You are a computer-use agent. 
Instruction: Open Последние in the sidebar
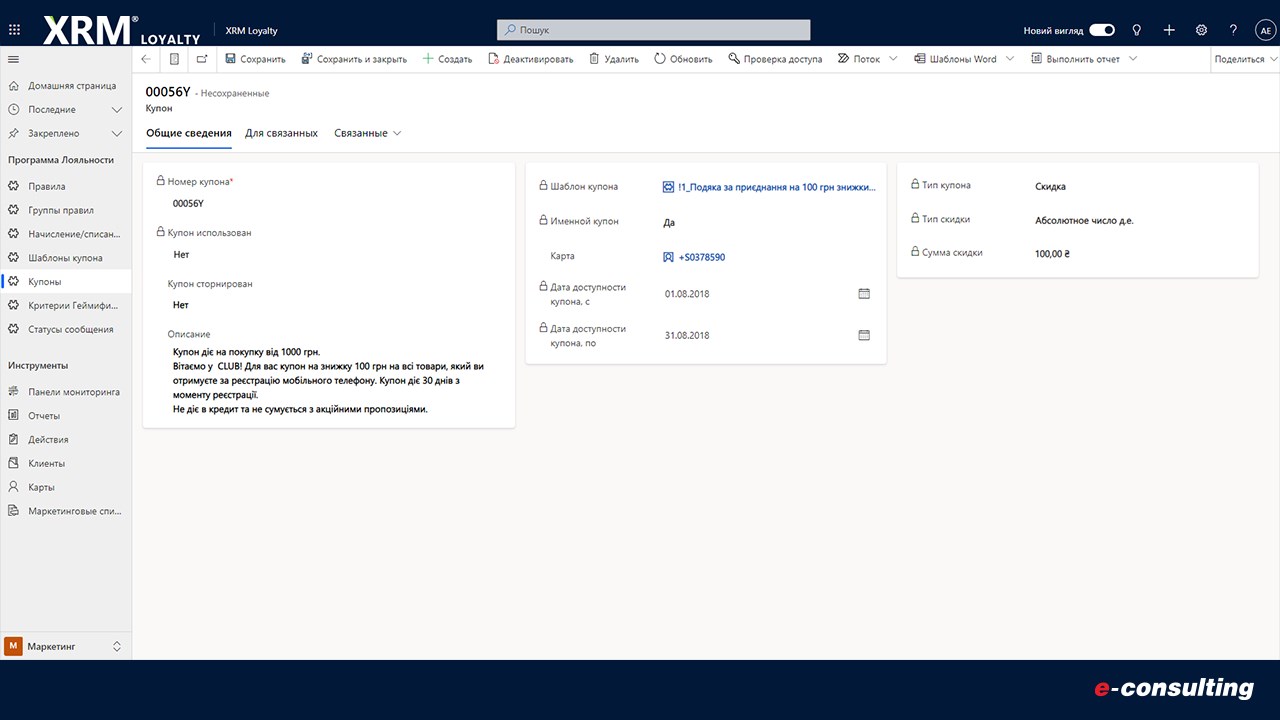(52, 110)
